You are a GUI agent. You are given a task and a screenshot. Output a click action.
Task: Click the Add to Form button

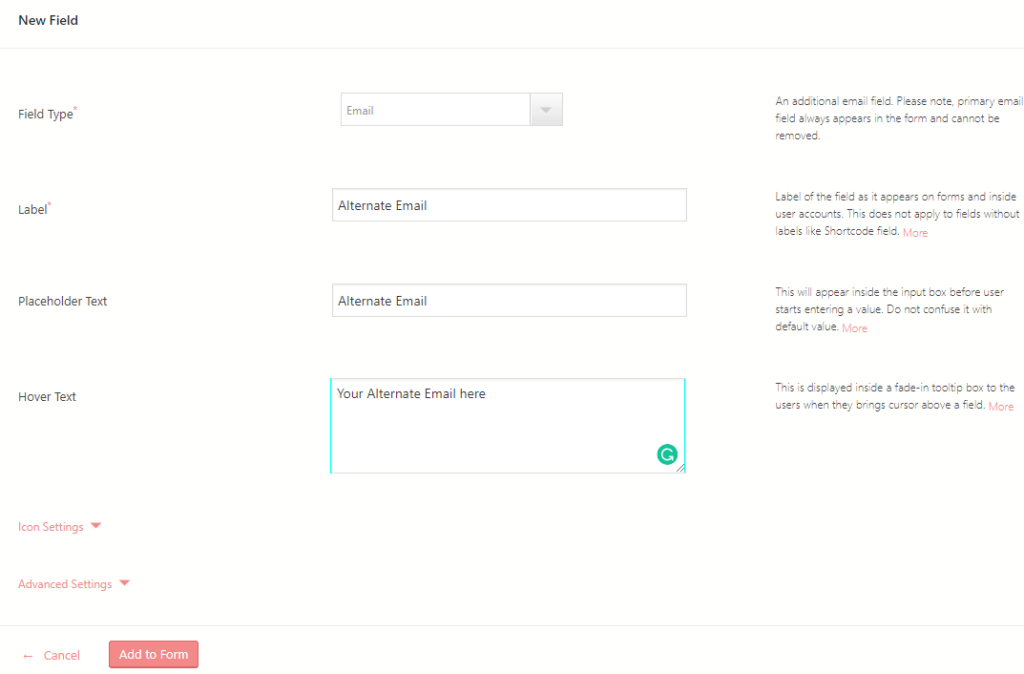pos(152,654)
